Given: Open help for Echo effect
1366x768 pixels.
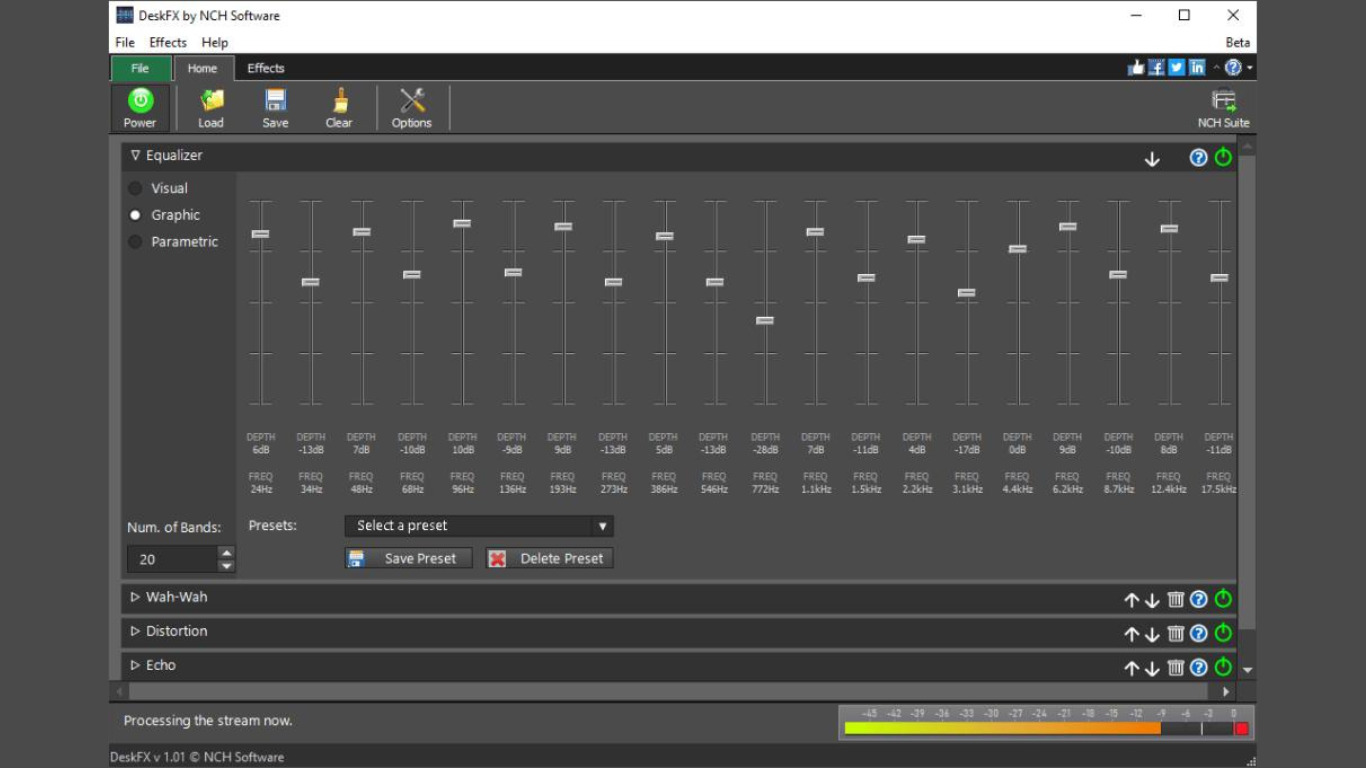Looking at the screenshot, I should [1198, 667].
